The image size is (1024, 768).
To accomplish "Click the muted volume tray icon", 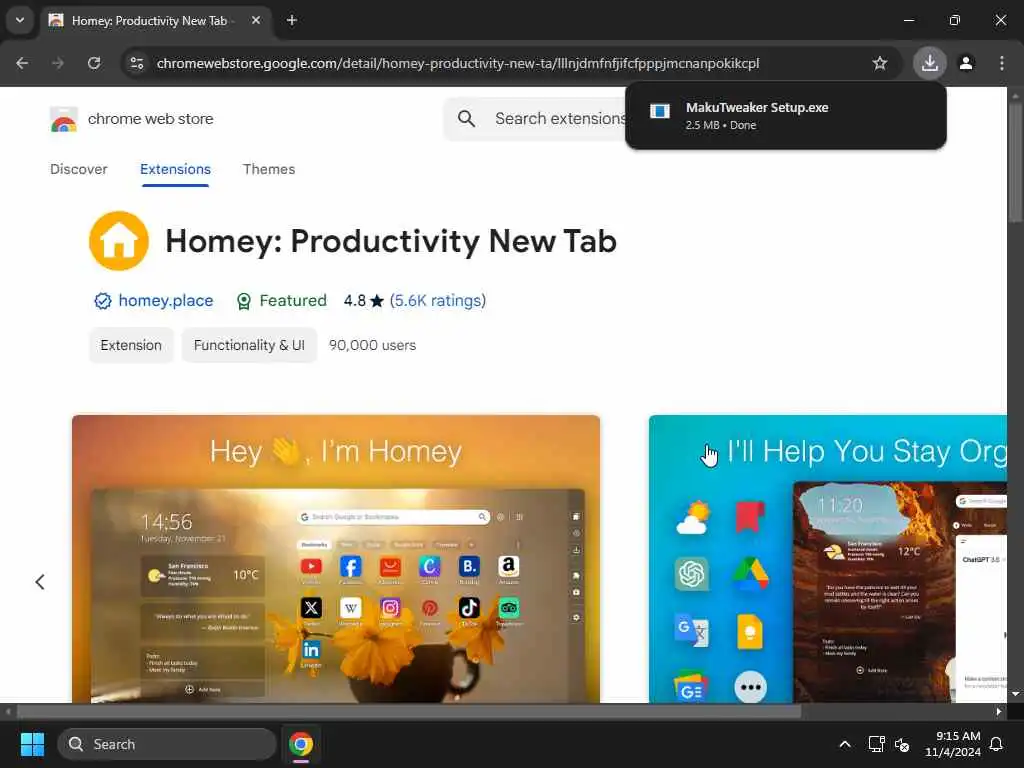I will tap(902, 744).
